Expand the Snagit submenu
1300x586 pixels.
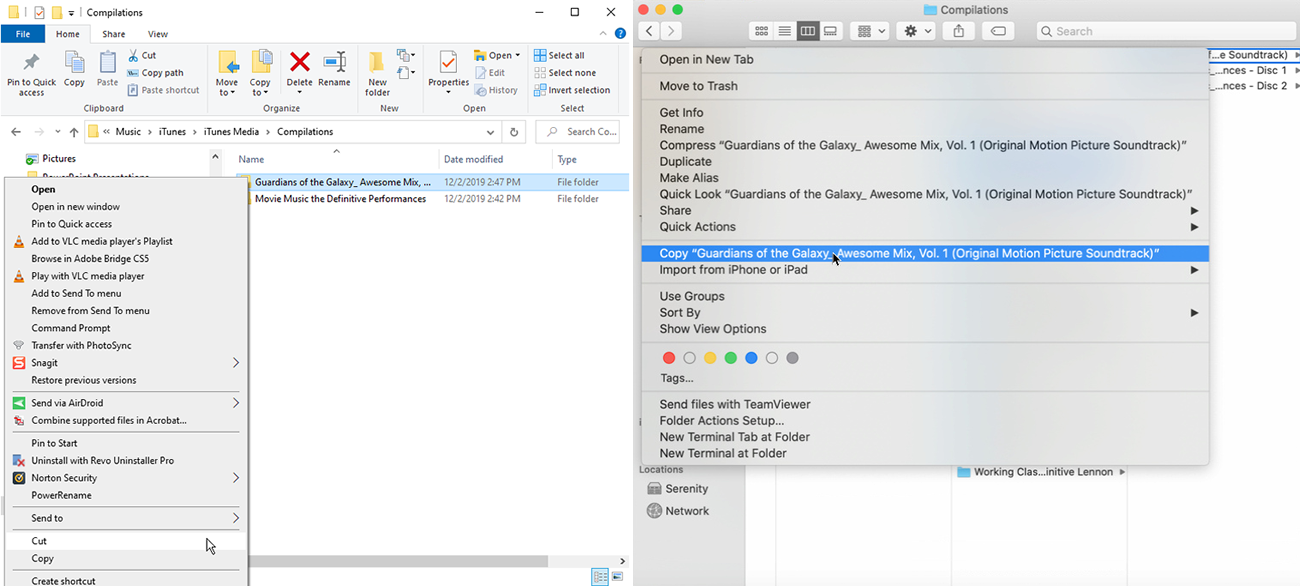pyautogui.click(x=236, y=363)
